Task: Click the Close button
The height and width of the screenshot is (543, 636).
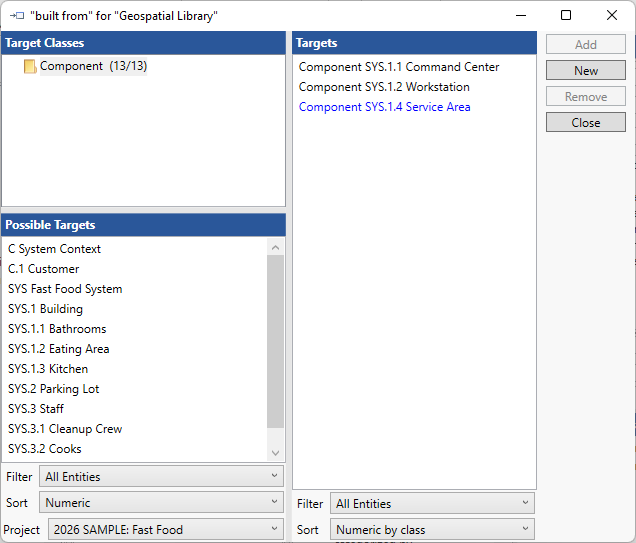Action: [x=586, y=123]
